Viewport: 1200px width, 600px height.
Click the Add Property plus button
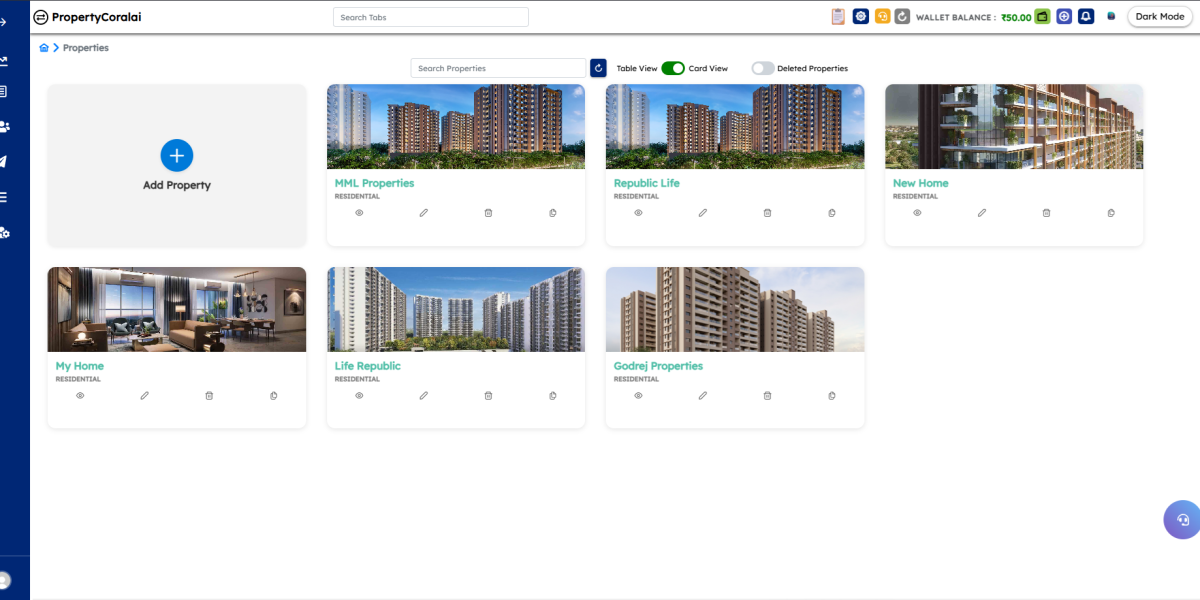pyautogui.click(x=177, y=156)
